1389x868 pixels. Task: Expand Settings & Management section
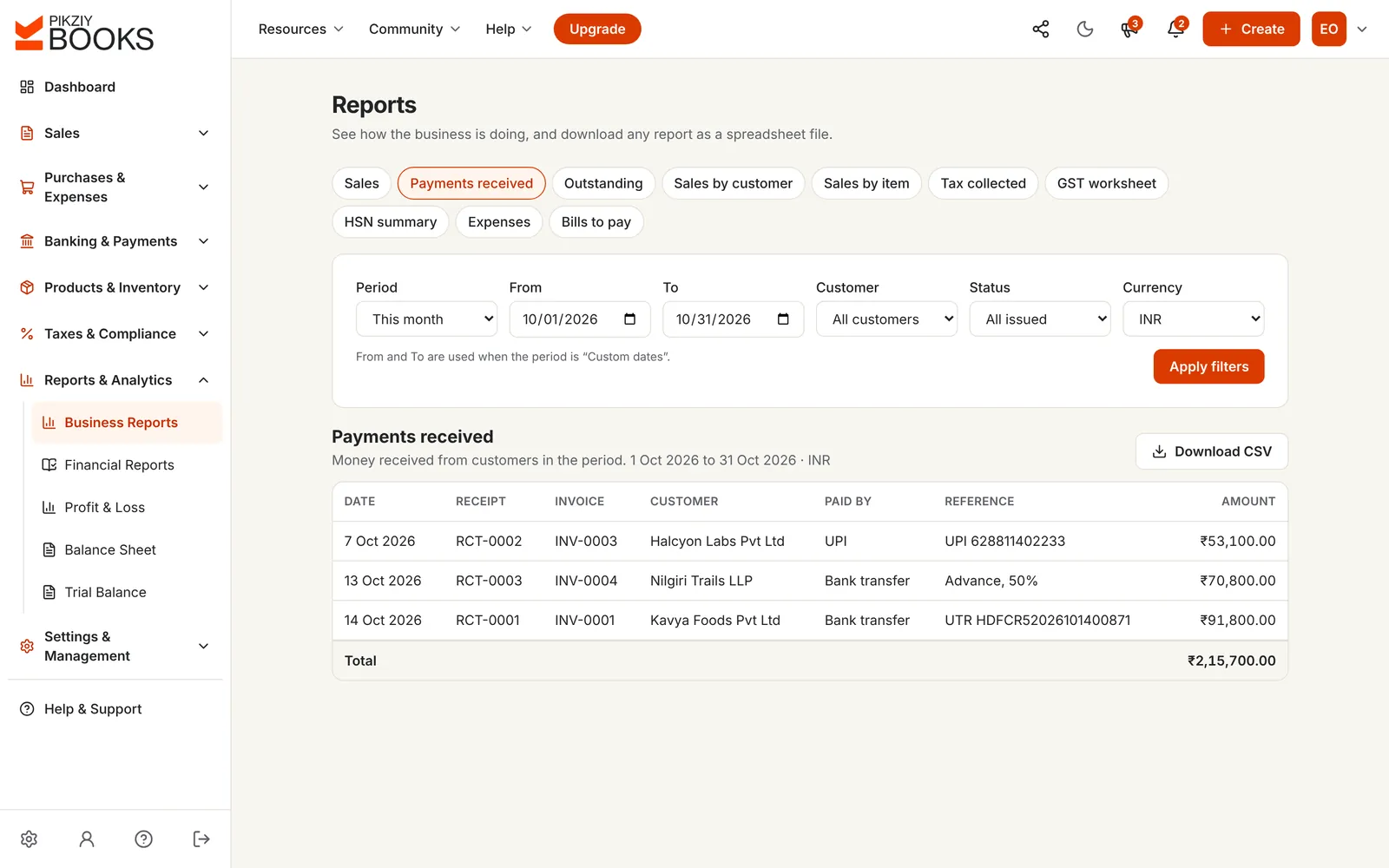(x=115, y=647)
